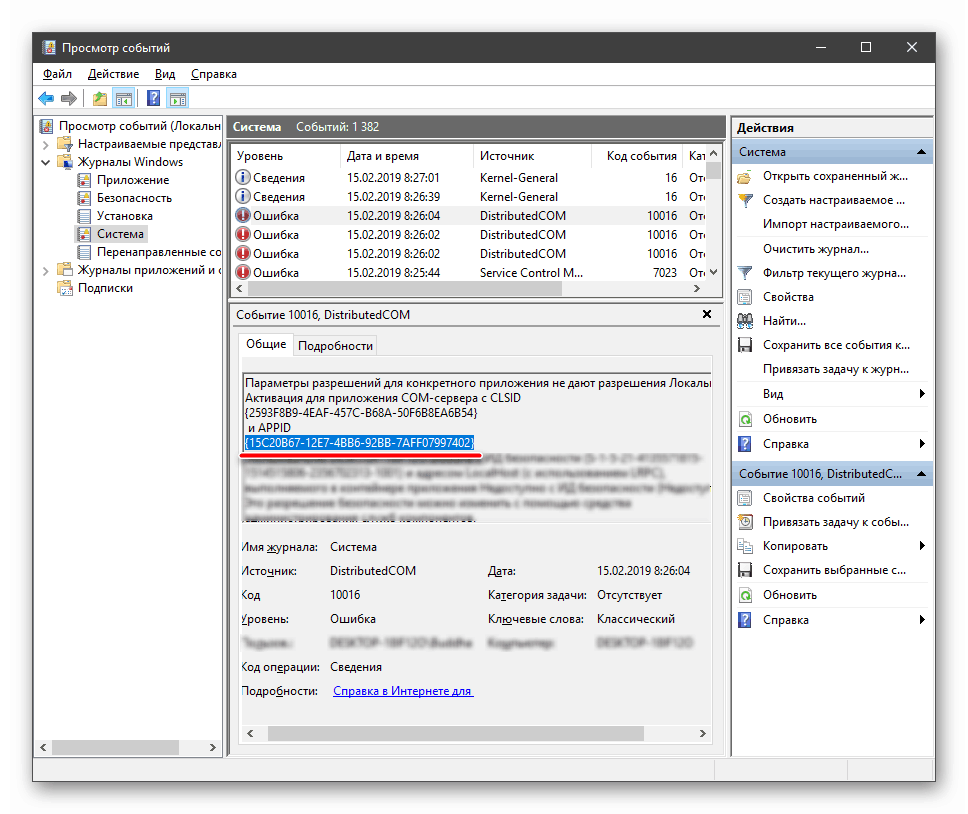Collapse the Система actions section
Viewport: 968px width, 814px height.
921,152
